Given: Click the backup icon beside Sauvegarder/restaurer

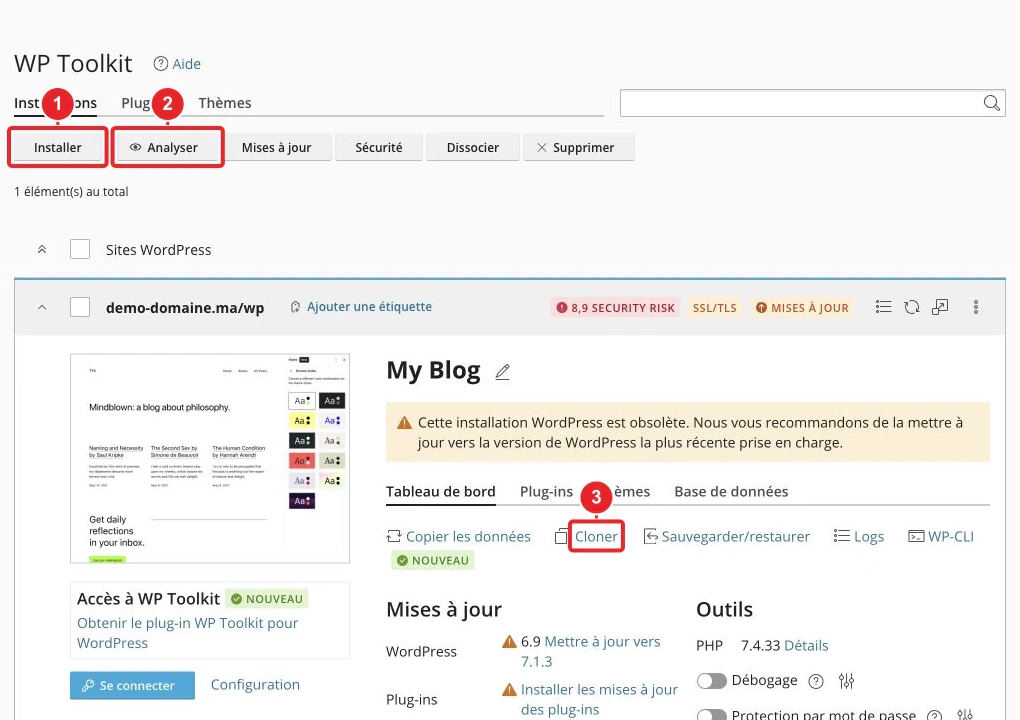Looking at the screenshot, I should point(651,536).
